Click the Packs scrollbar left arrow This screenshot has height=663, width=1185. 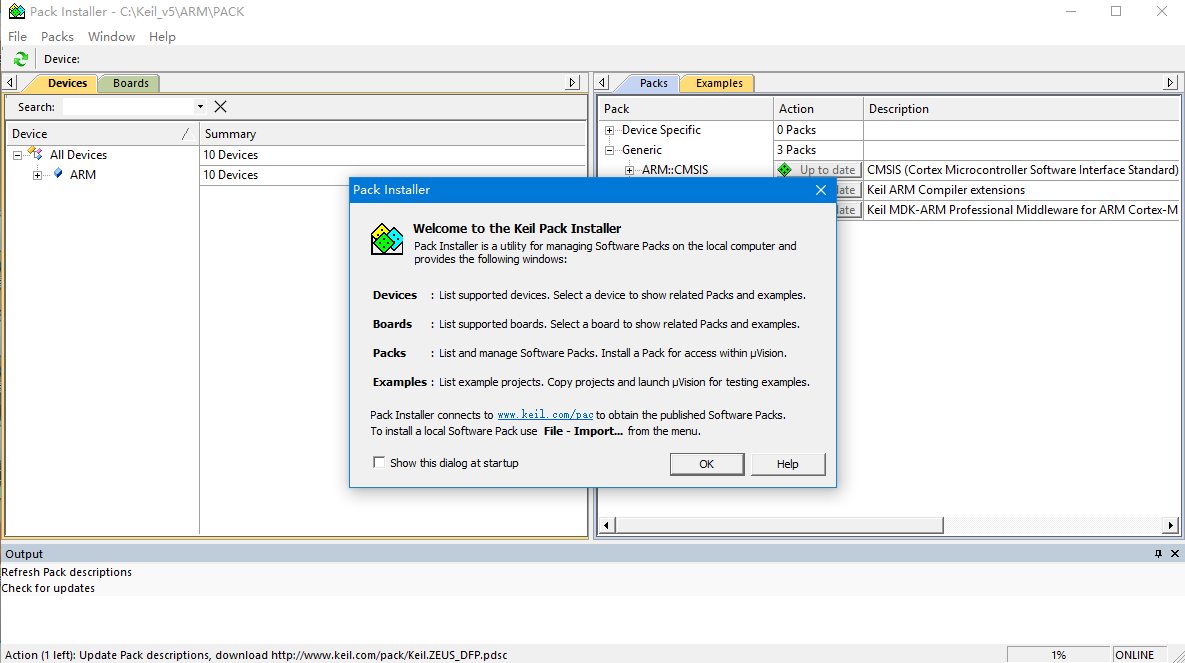coord(606,525)
